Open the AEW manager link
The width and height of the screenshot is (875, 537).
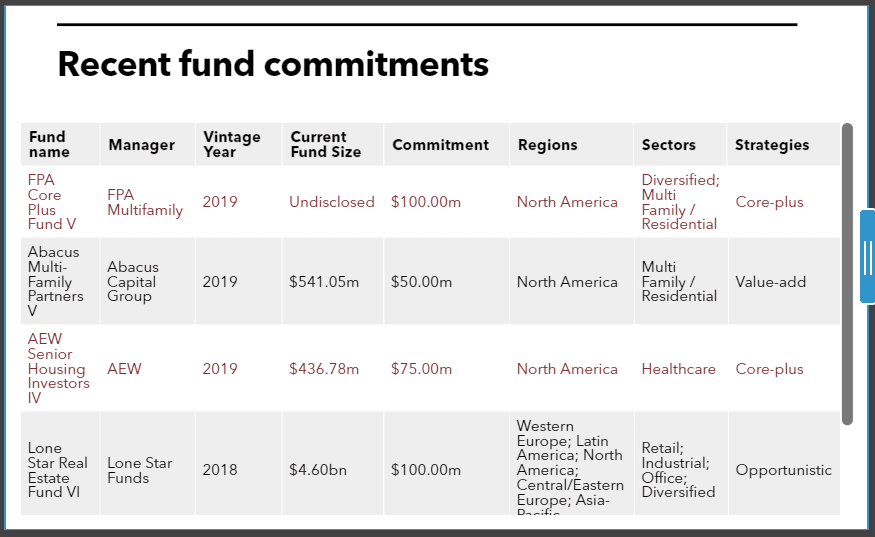[x=124, y=369]
